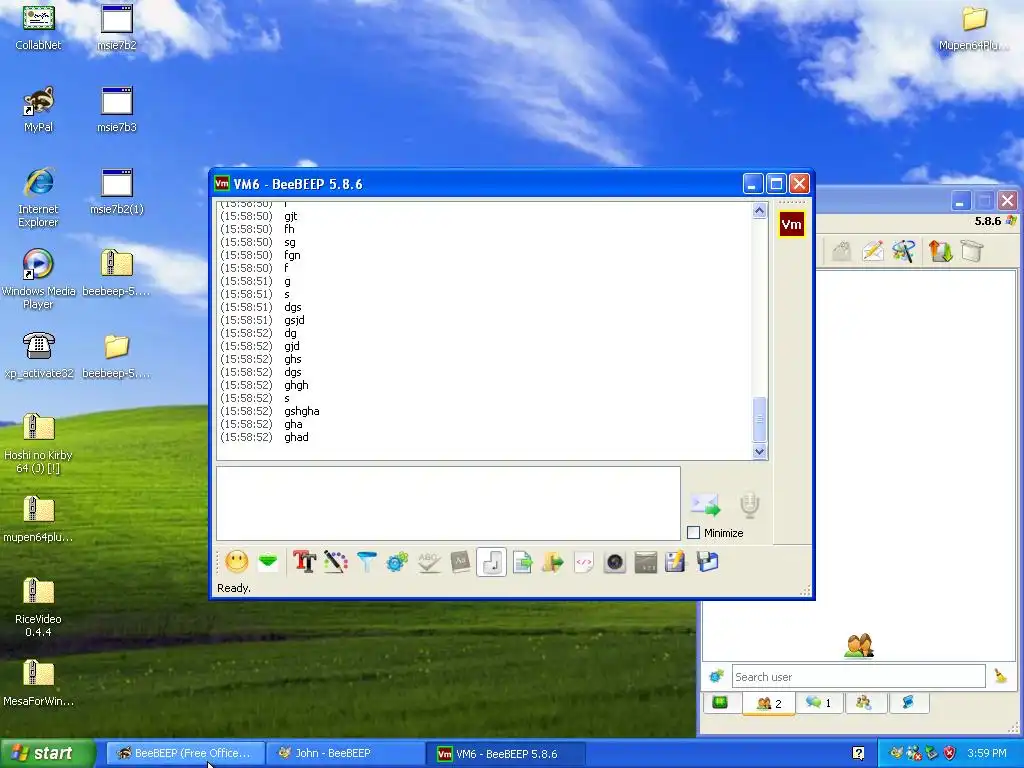The width and height of the screenshot is (1024, 768).
Task: Click the dark gray window icon
Action: pyautogui.click(x=645, y=562)
